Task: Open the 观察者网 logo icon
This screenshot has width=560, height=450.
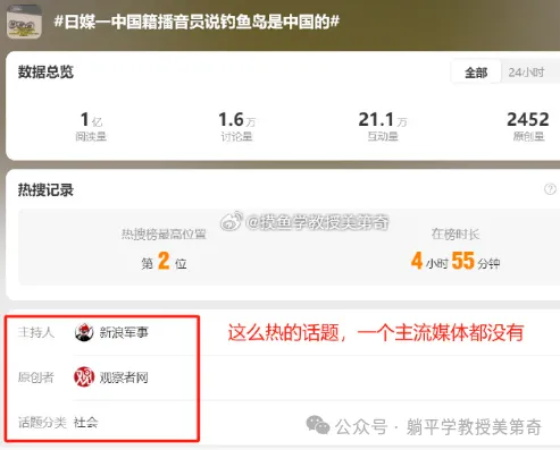Action: click(84, 377)
